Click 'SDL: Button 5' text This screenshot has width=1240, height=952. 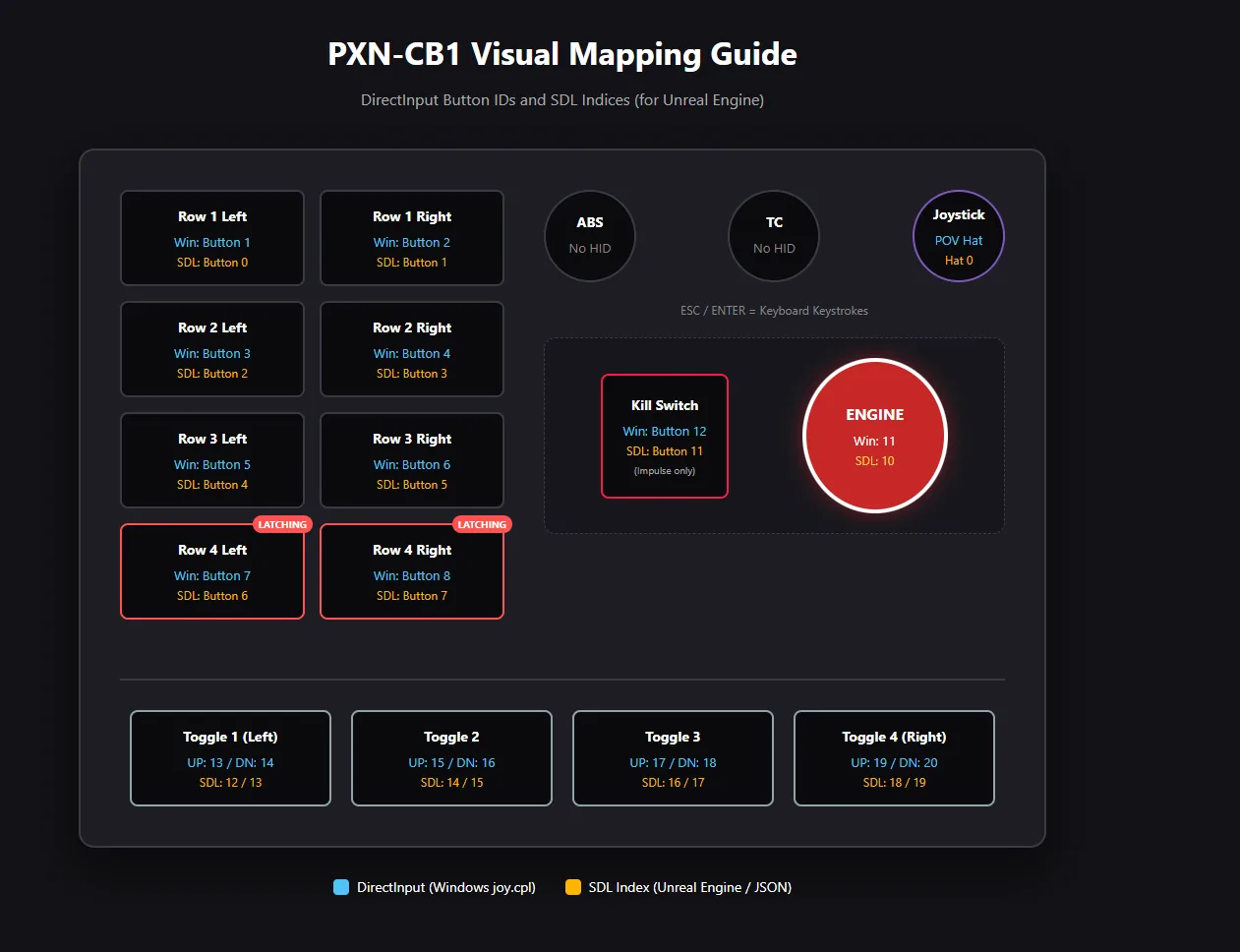[412, 485]
